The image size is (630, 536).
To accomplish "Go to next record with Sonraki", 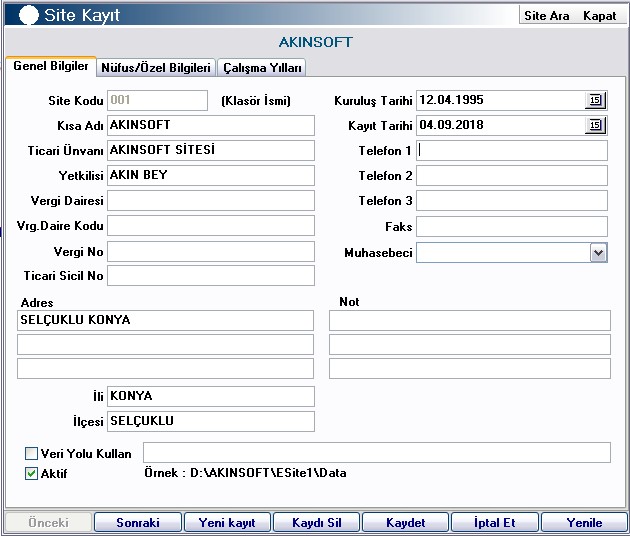I will click(x=138, y=522).
